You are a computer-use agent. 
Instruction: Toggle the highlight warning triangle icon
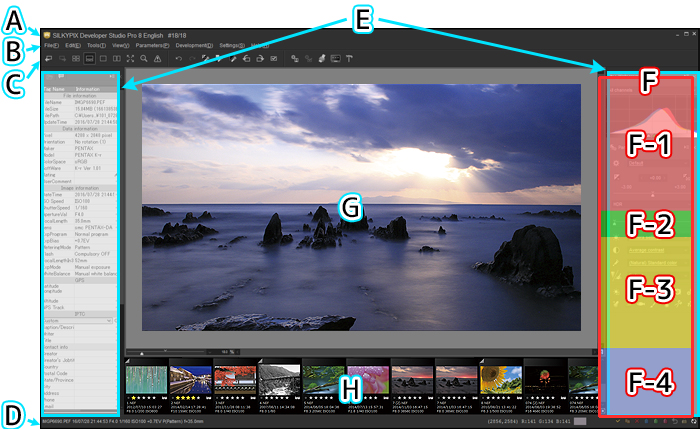[x=159, y=60]
